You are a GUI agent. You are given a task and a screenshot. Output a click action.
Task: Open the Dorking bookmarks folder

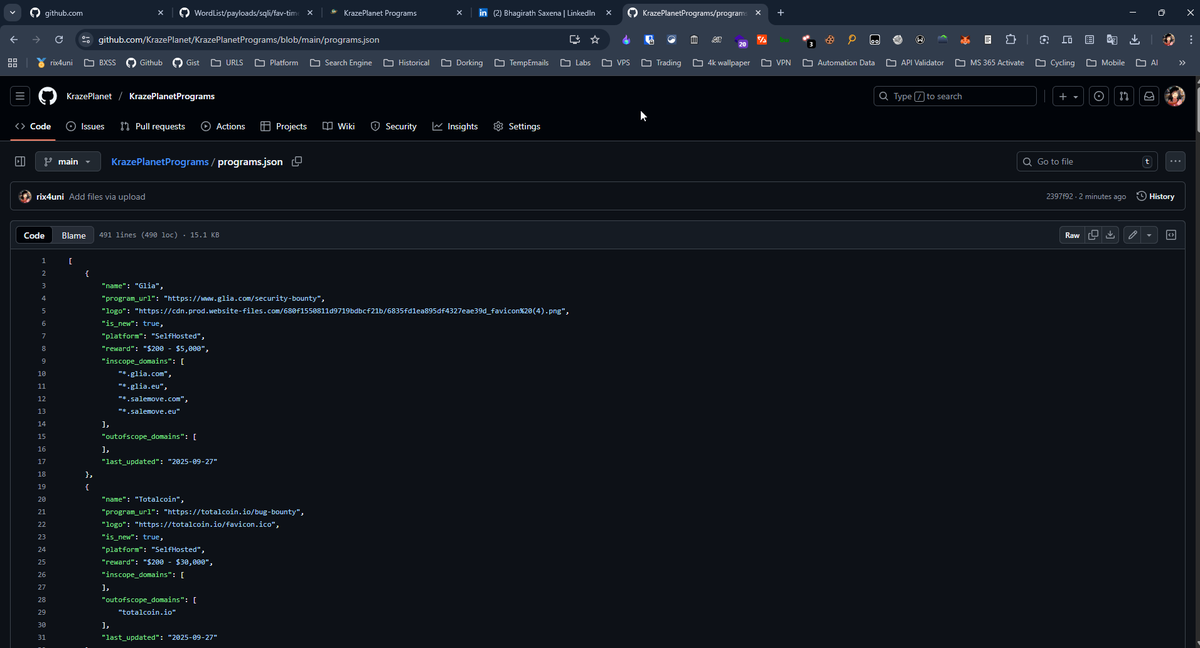pyautogui.click(x=462, y=62)
